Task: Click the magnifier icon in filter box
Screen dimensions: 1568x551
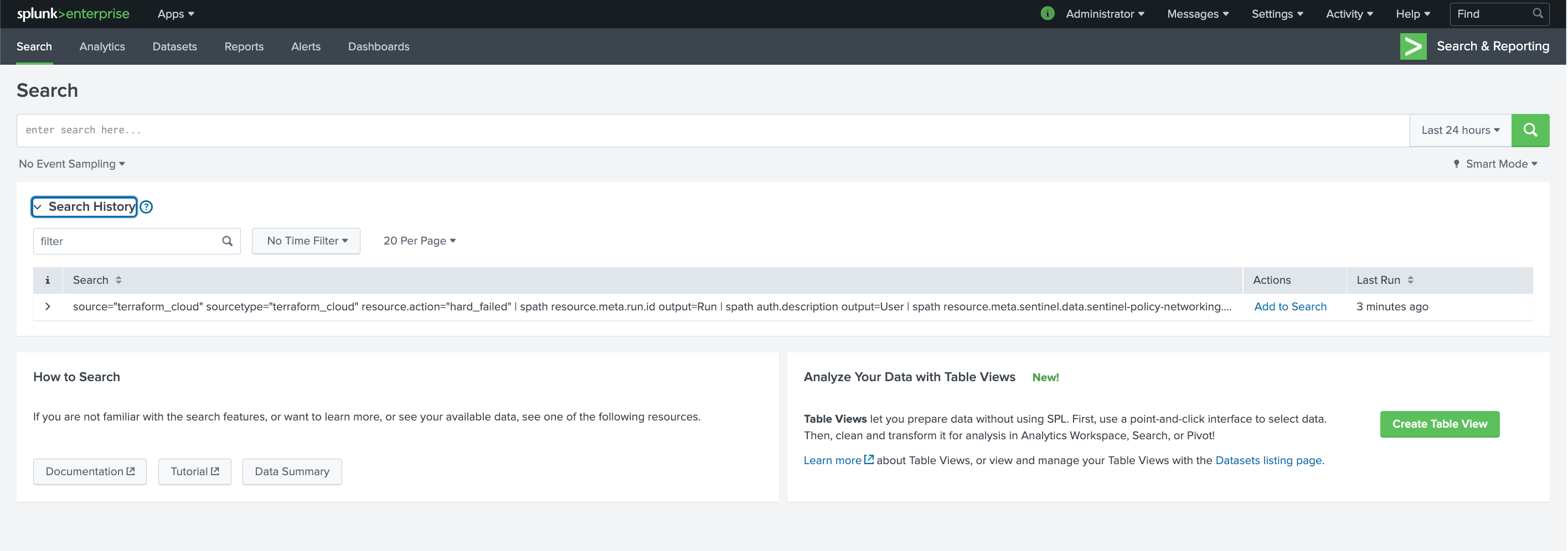Action: 227,241
